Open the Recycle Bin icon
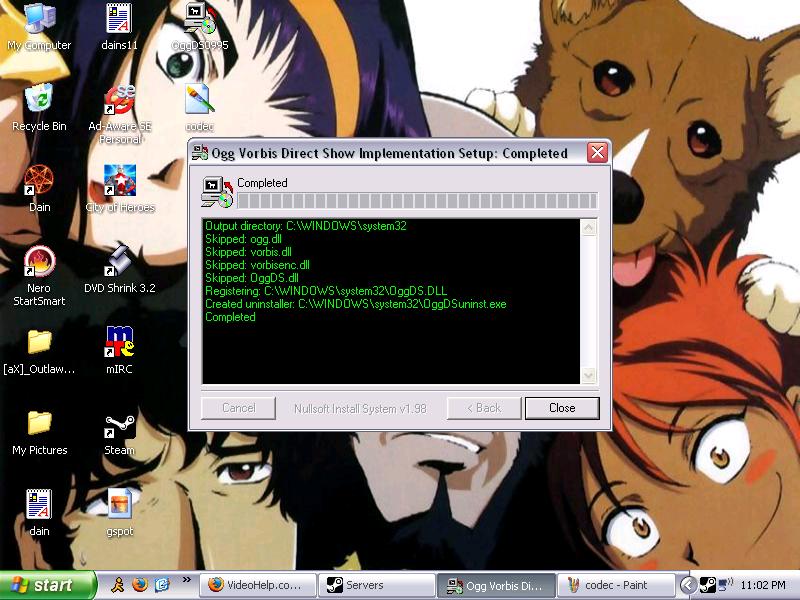The height and width of the screenshot is (600, 800). [39, 107]
